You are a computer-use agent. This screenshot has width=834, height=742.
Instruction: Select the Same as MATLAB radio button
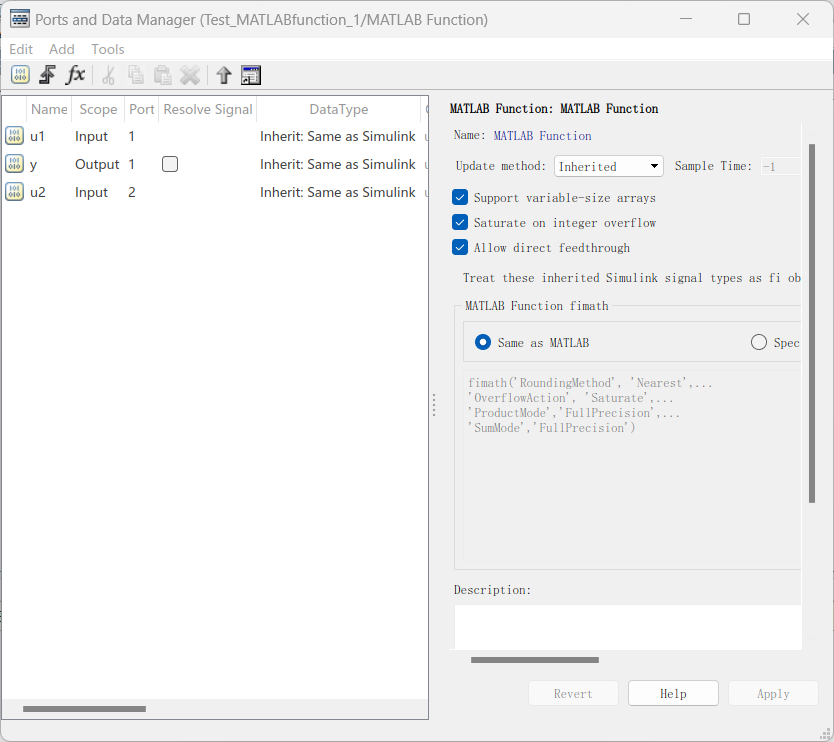482,342
